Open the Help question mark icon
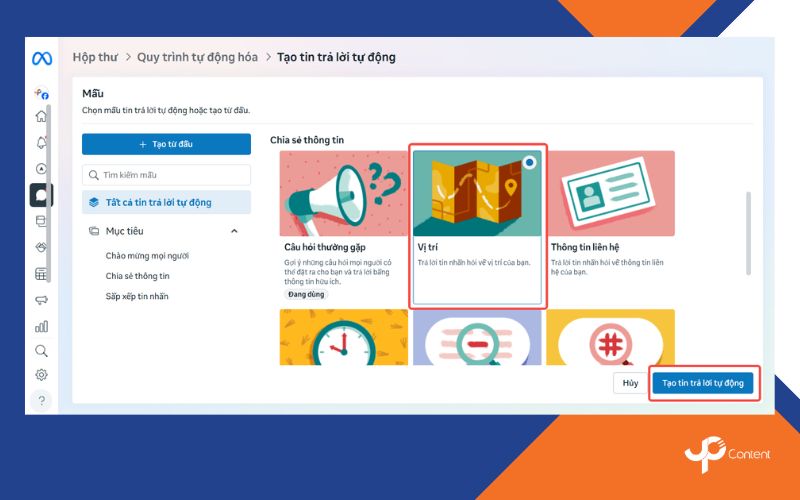This screenshot has width=800, height=500. click(41, 400)
